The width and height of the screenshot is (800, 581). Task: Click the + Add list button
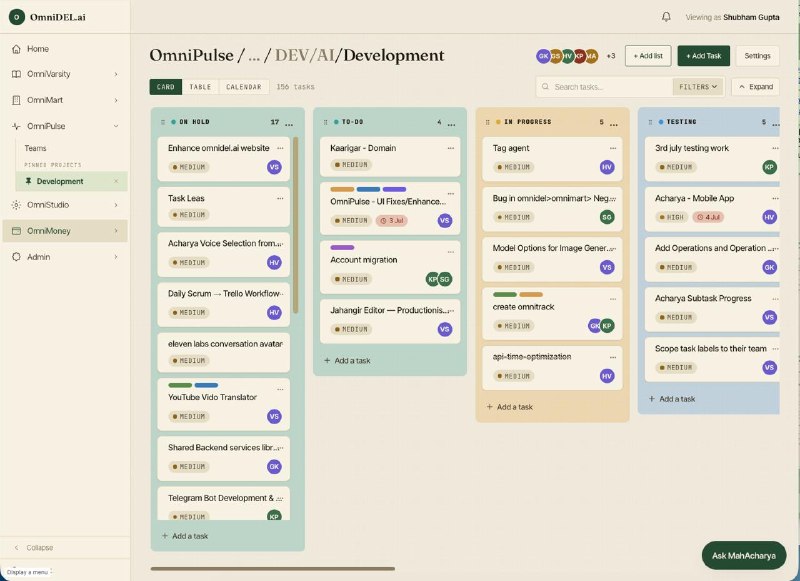pyautogui.click(x=647, y=56)
